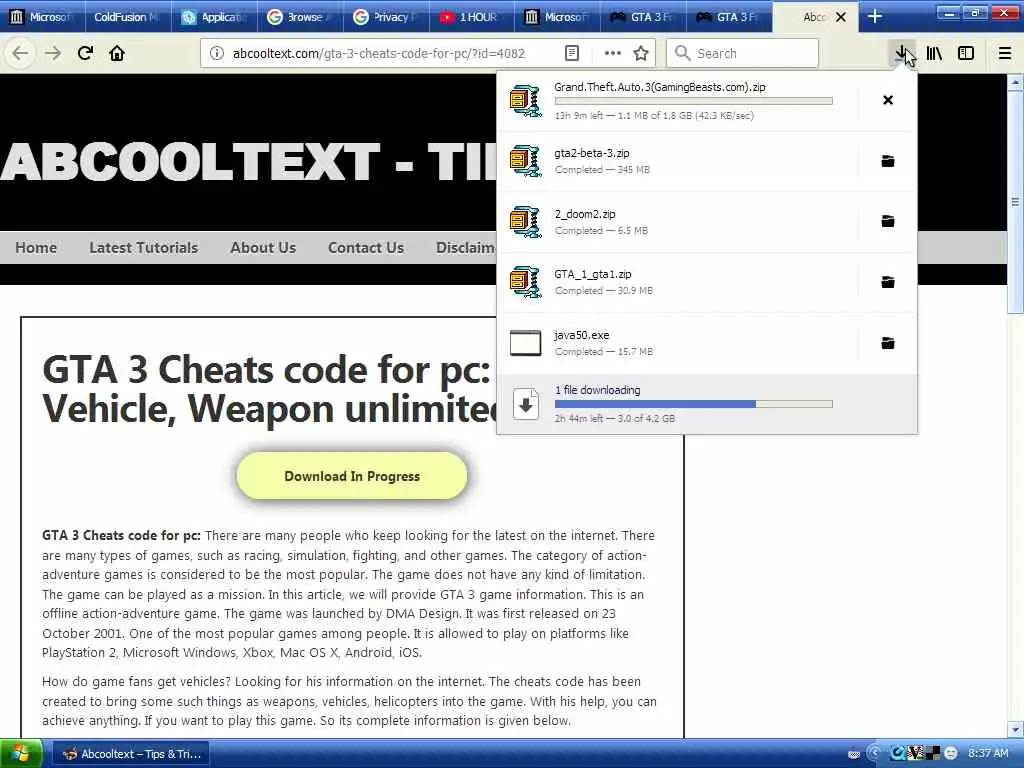The image size is (1024, 768).
Task: Click the 2_doom2.zip archive icon
Action: (526, 221)
